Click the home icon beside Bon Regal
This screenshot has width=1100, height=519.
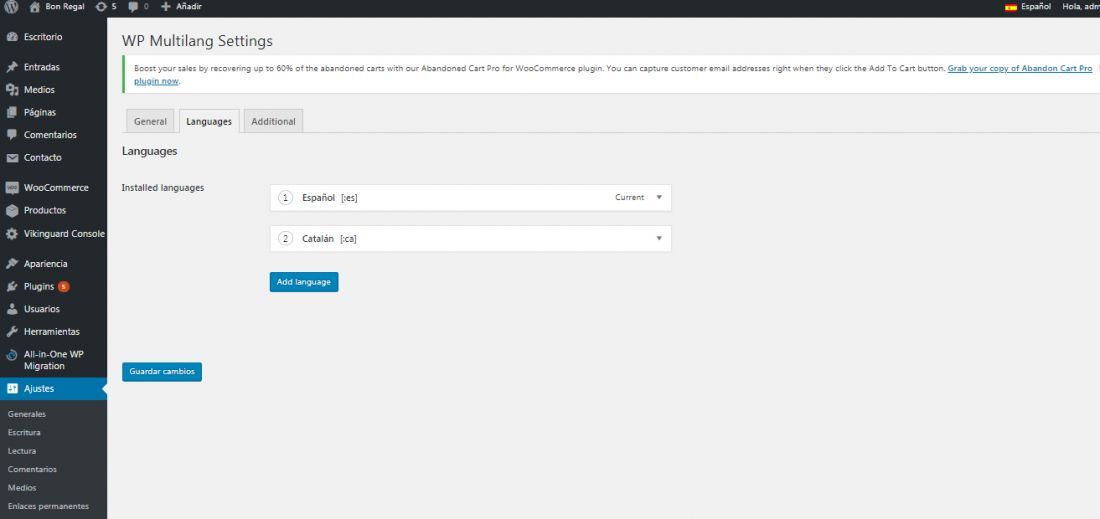tap(34, 7)
